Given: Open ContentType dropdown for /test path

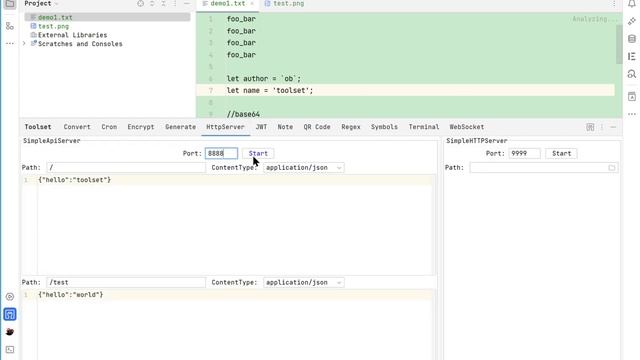Looking at the screenshot, I should coord(304,282).
